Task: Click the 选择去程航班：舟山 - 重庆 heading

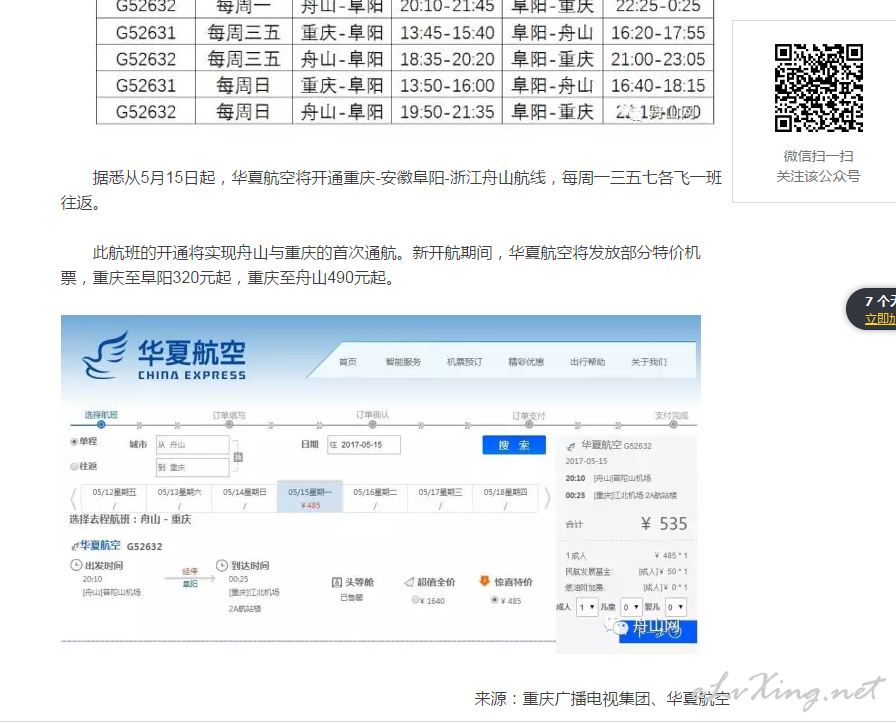Action: coord(130,519)
